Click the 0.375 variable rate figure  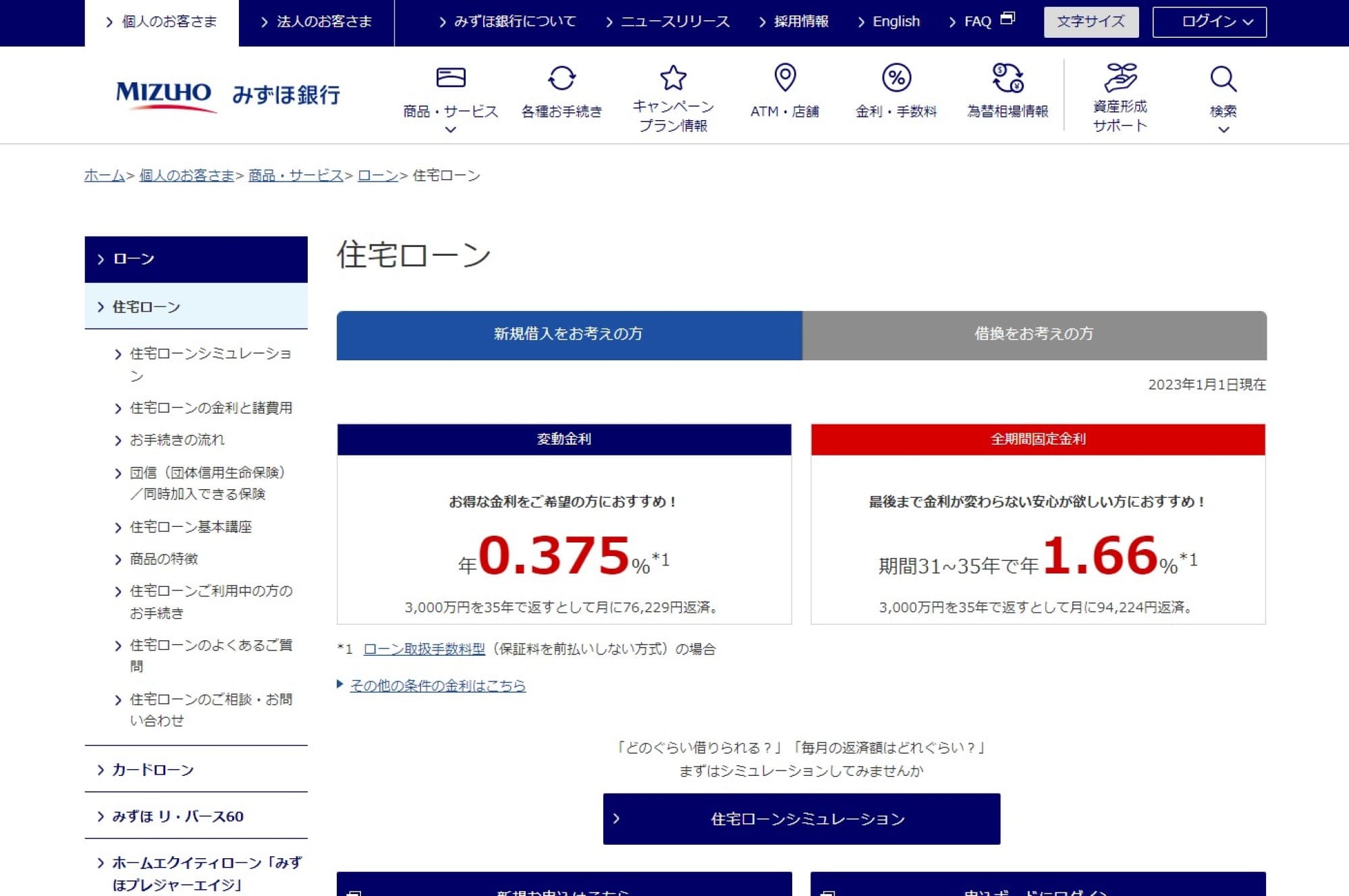pos(554,556)
